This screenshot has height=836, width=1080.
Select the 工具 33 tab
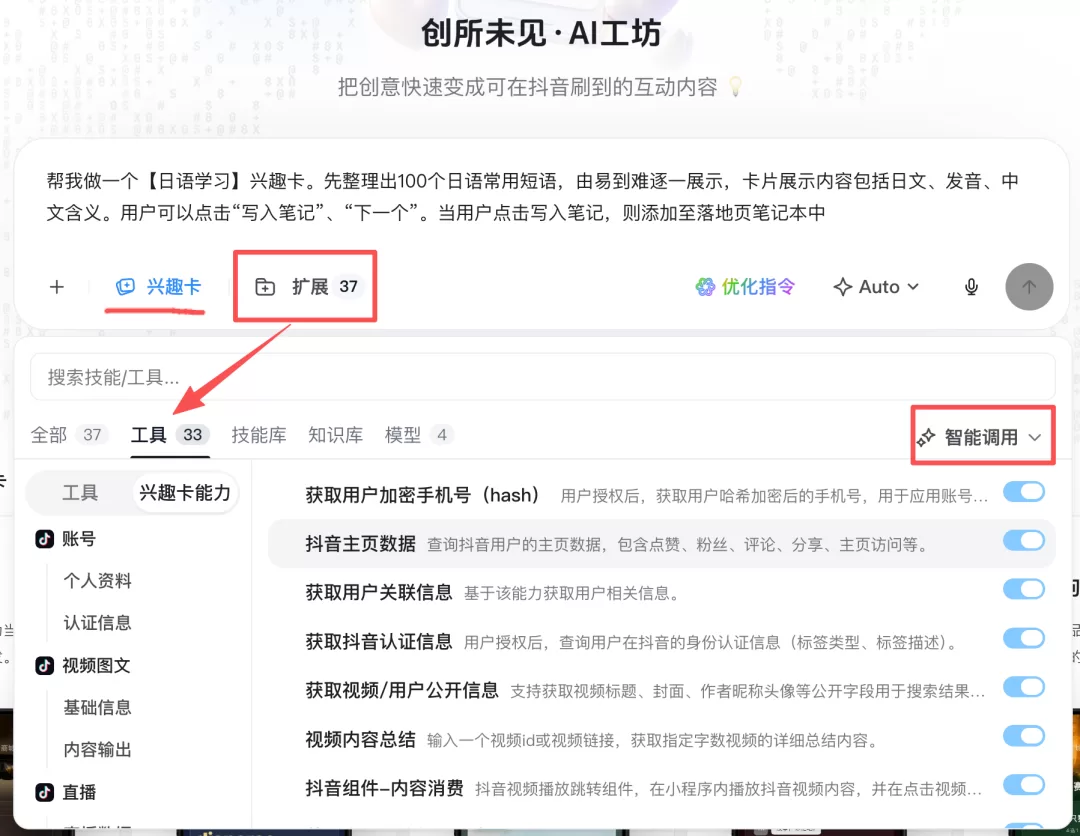pos(170,435)
